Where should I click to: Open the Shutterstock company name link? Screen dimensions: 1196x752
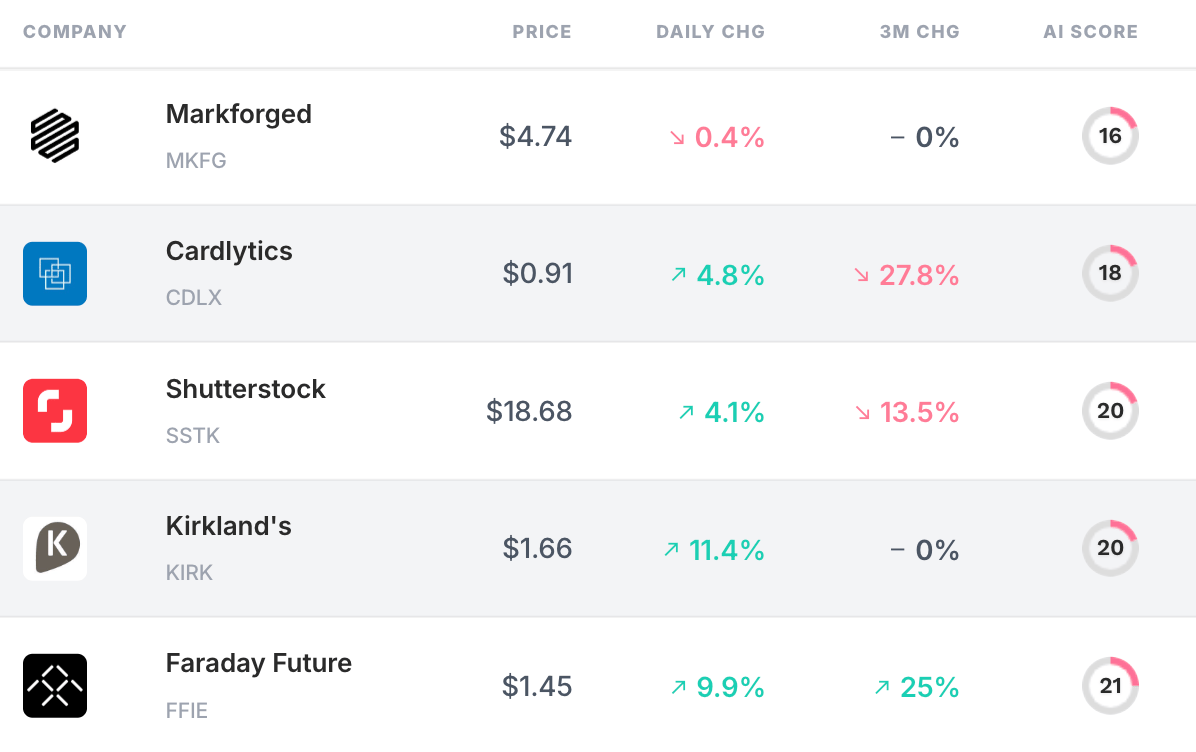pyautogui.click(x=246, y=389)
